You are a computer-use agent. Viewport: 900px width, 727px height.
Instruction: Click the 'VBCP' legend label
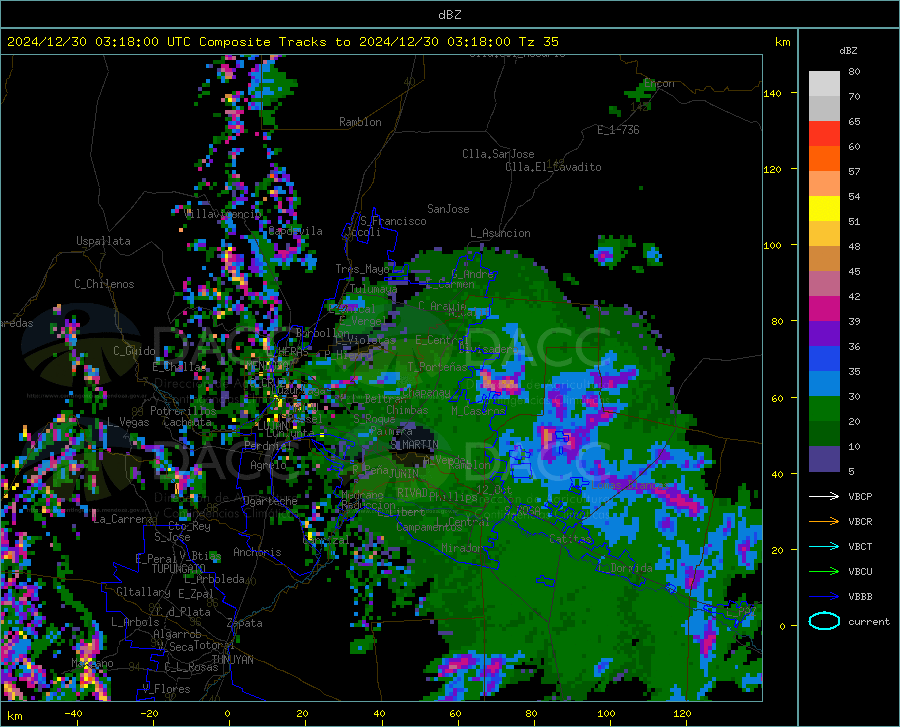[x=860, y=496]
